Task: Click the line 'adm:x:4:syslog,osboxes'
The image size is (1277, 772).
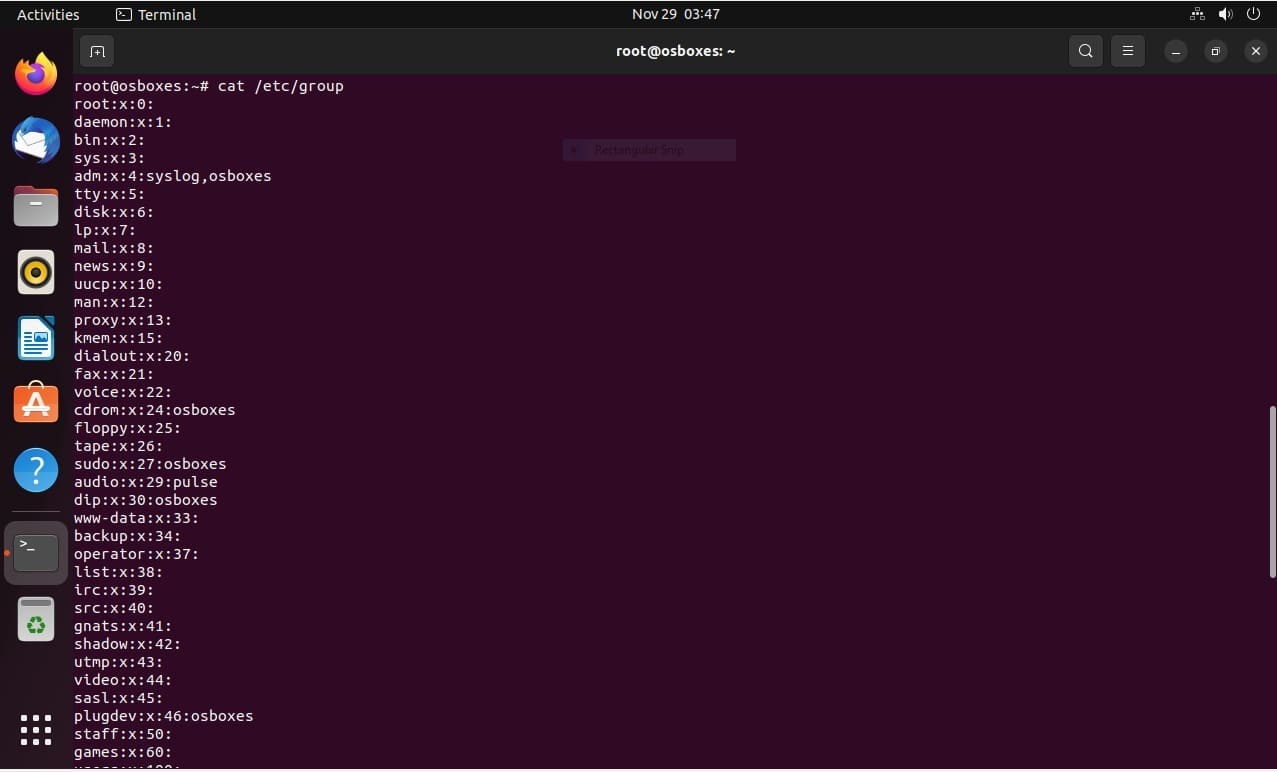Action: click(x=173, y=176)
